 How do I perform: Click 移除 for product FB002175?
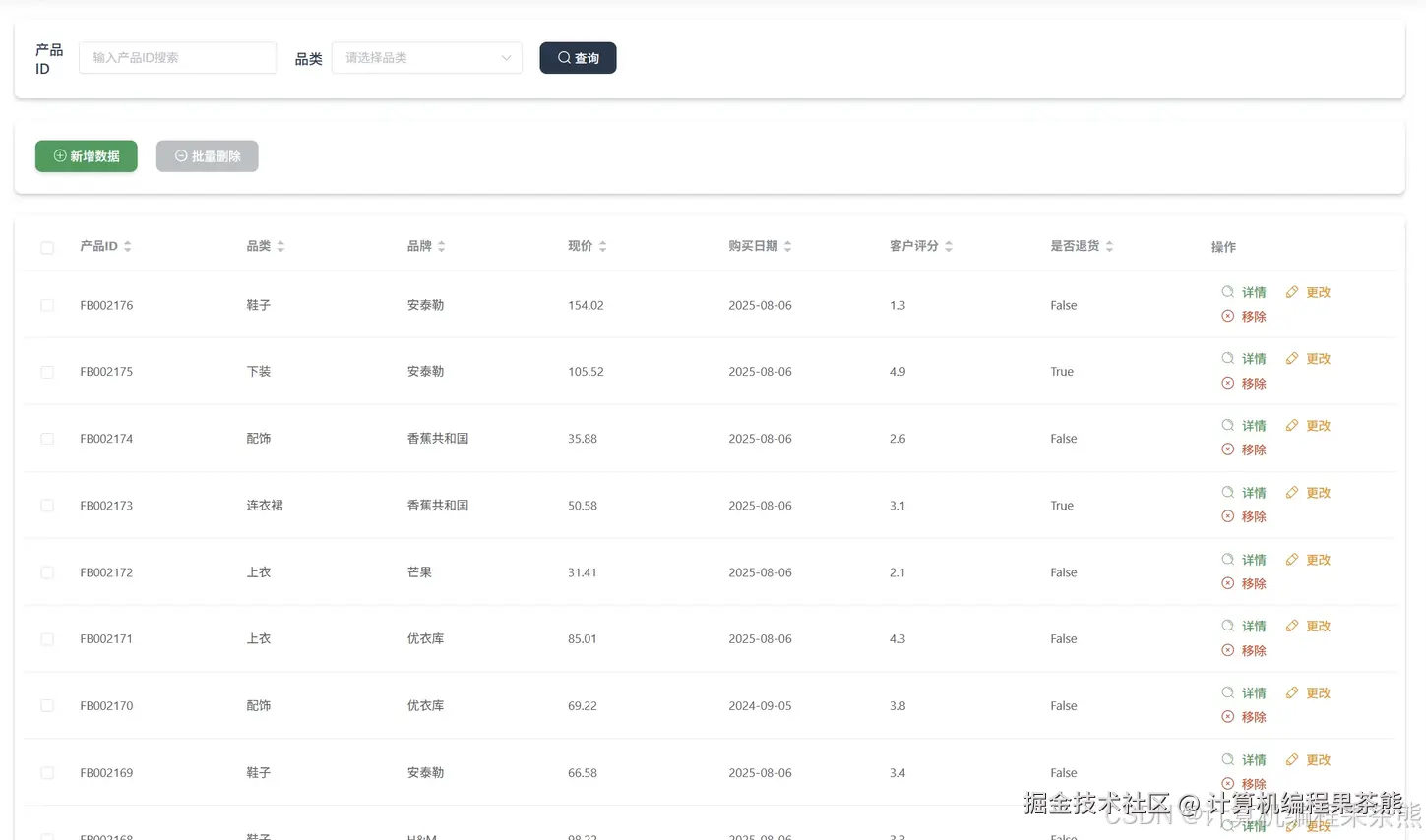click(1244, 384)
